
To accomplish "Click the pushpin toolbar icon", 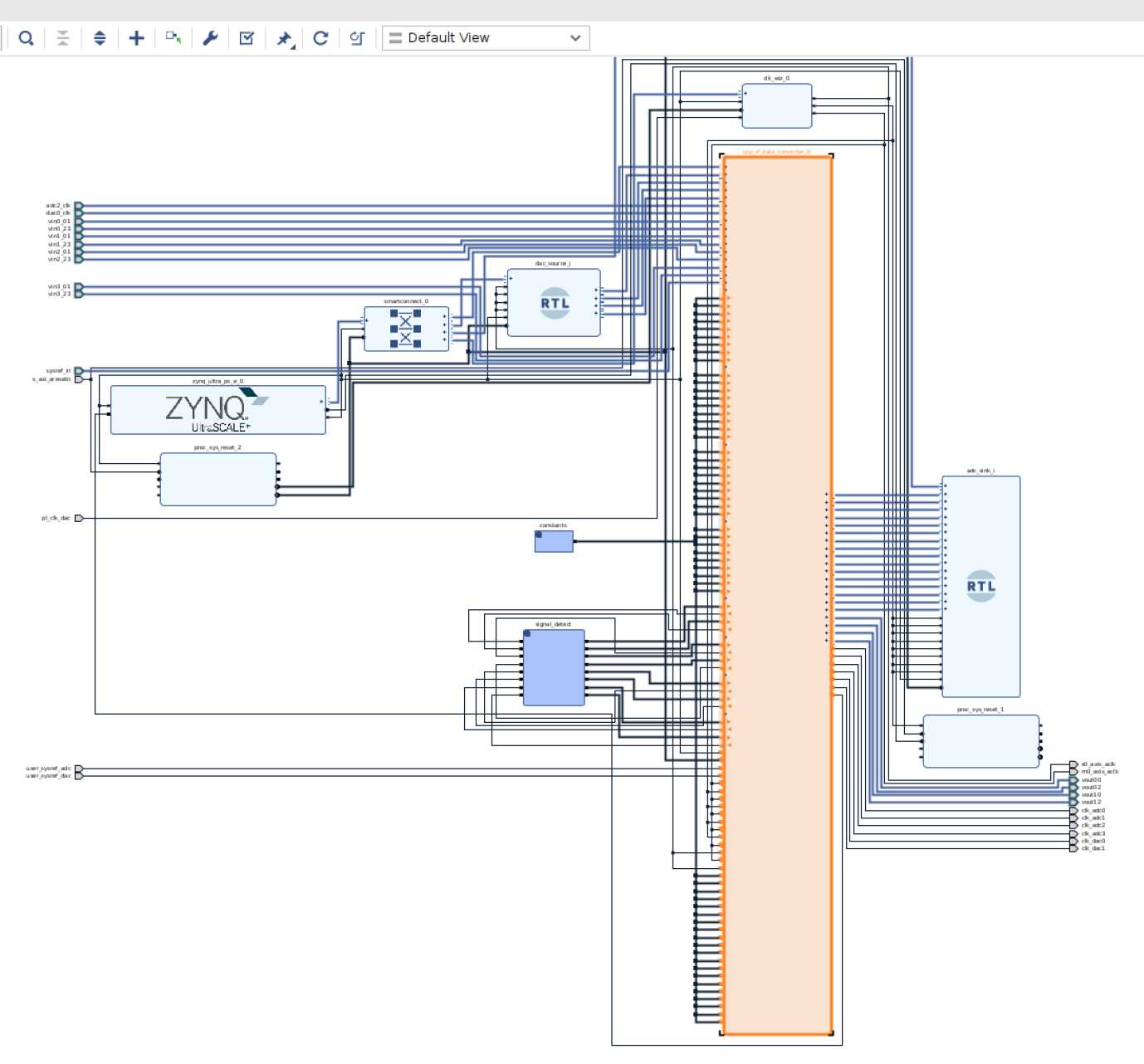I will (282, 37).
